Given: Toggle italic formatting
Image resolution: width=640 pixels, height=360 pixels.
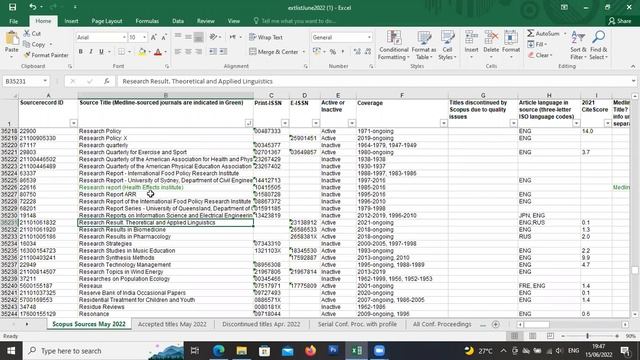Looking at the screenshot, I should (91, 52).
